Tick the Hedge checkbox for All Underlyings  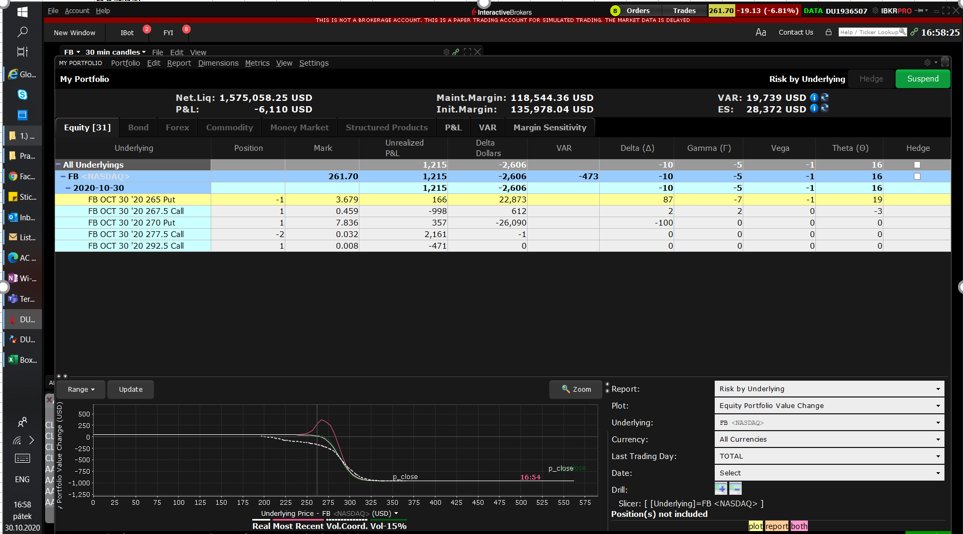917,165
